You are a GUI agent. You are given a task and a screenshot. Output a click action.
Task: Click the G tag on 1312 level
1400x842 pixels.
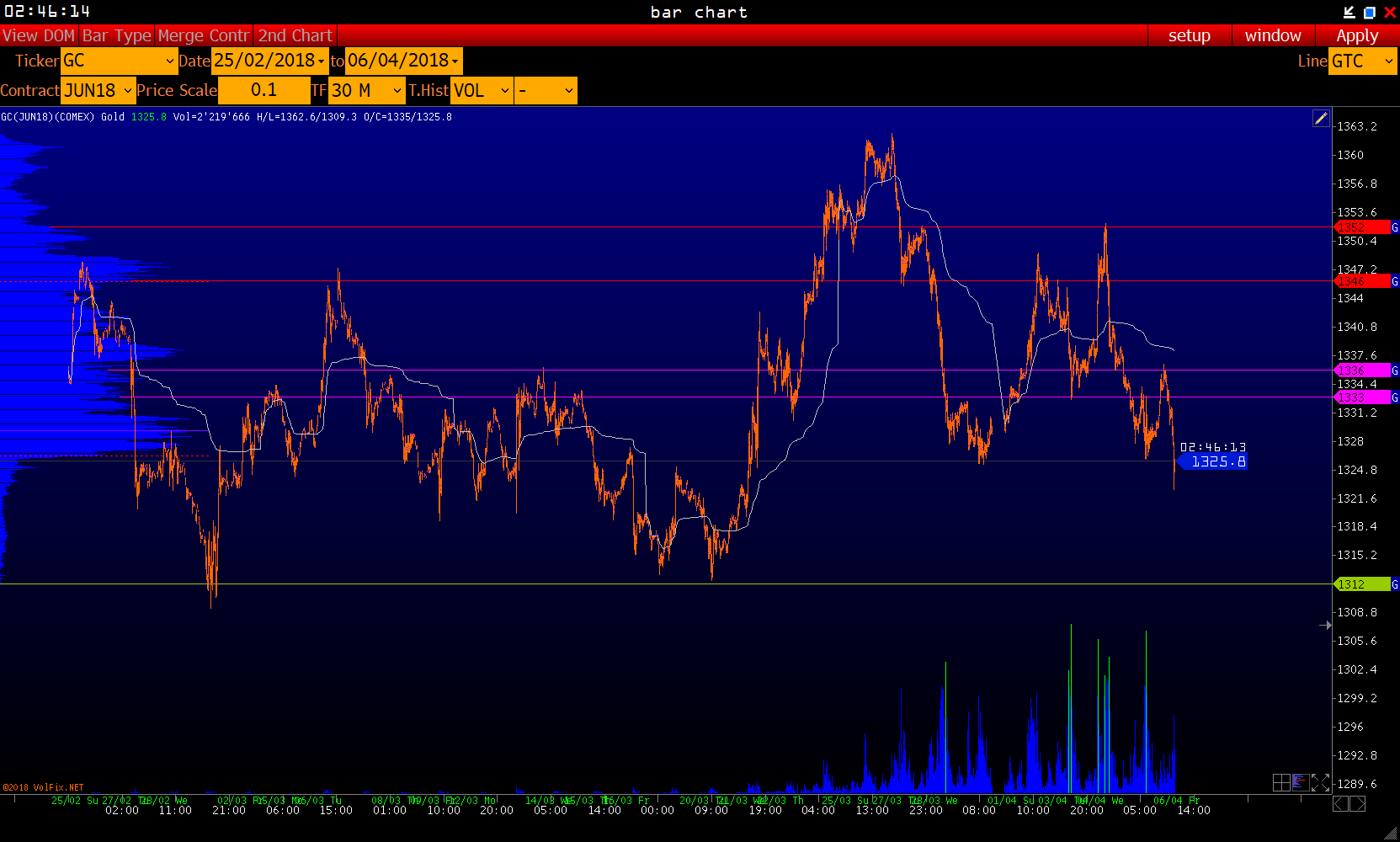click(x=1394, y=584)
